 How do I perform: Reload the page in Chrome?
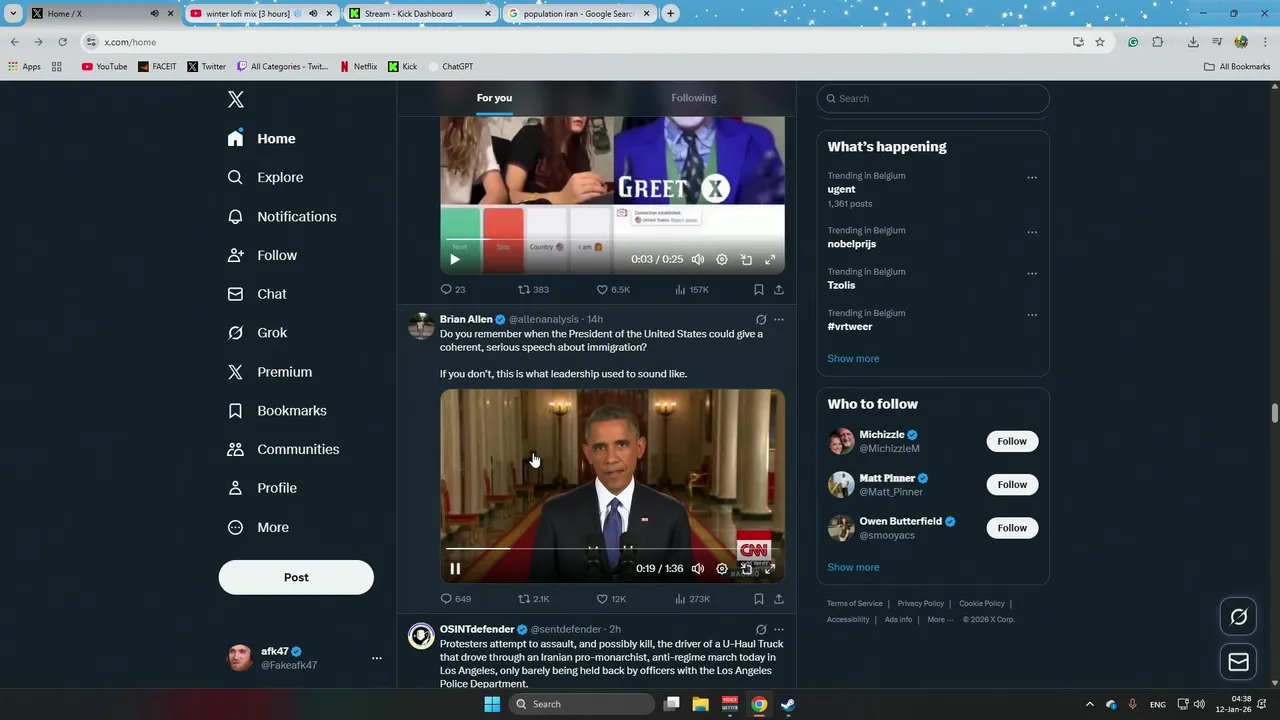pyautogui.click(x=62, y=42)
